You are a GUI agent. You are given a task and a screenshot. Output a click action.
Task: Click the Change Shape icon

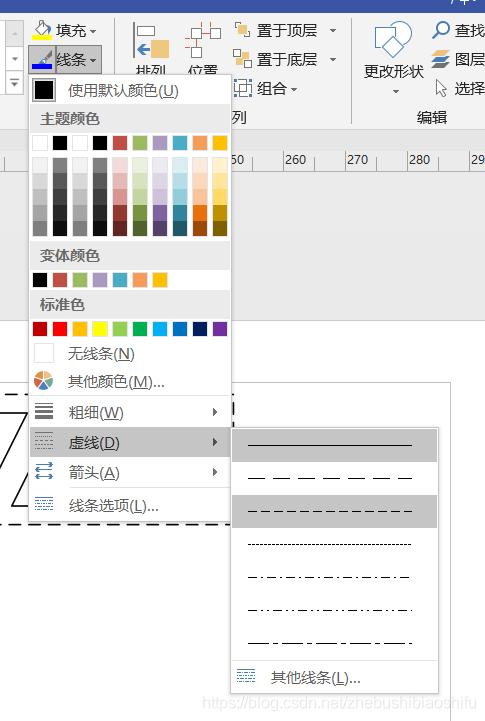point(393,40)
